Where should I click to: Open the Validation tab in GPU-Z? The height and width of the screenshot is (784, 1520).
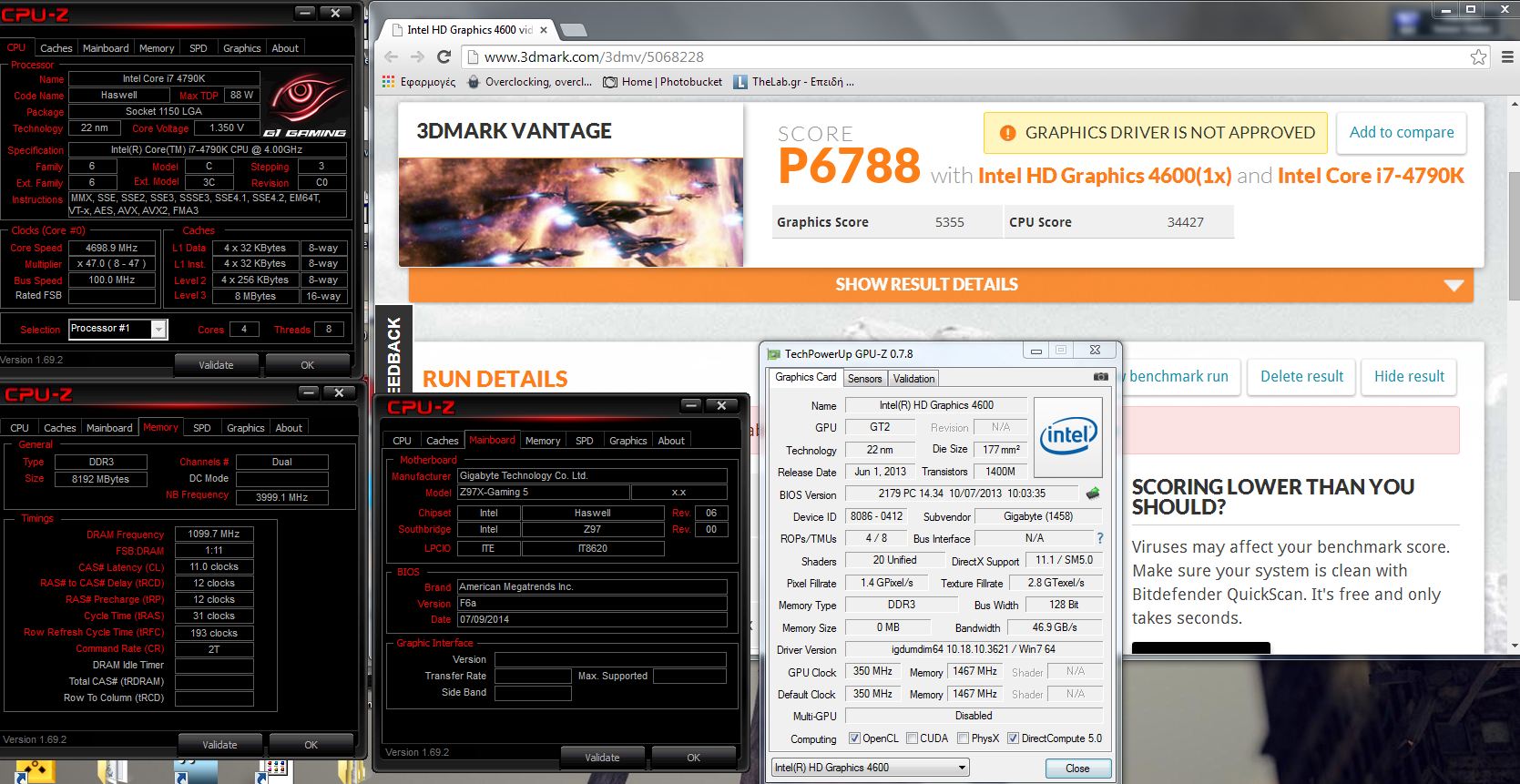coord(913,379)
